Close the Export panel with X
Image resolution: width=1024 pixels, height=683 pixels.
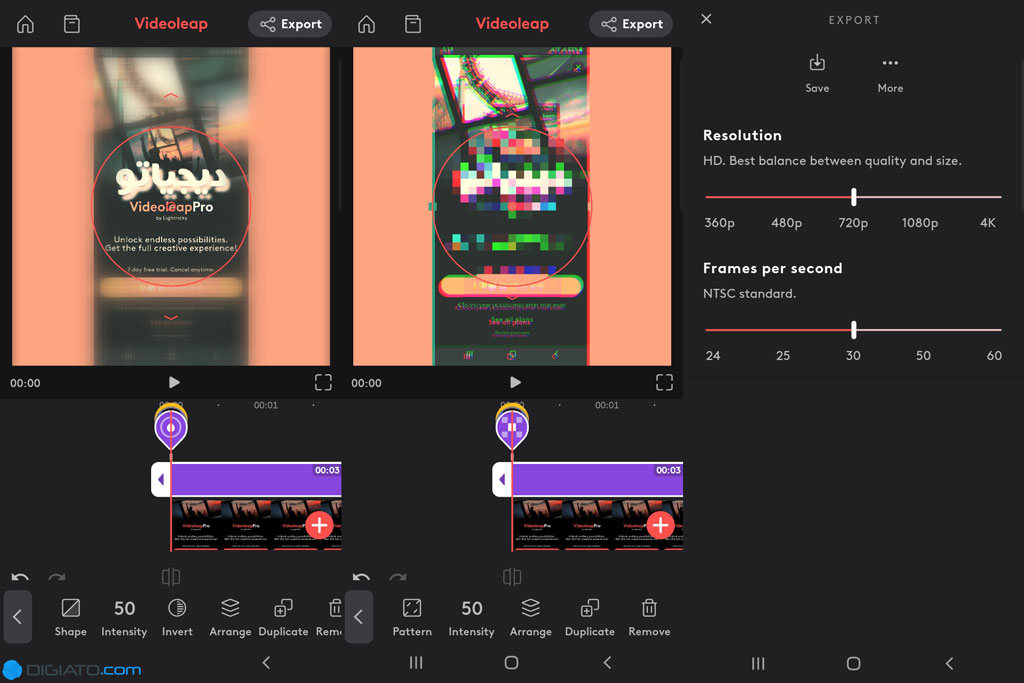click(x=706, y=19)
